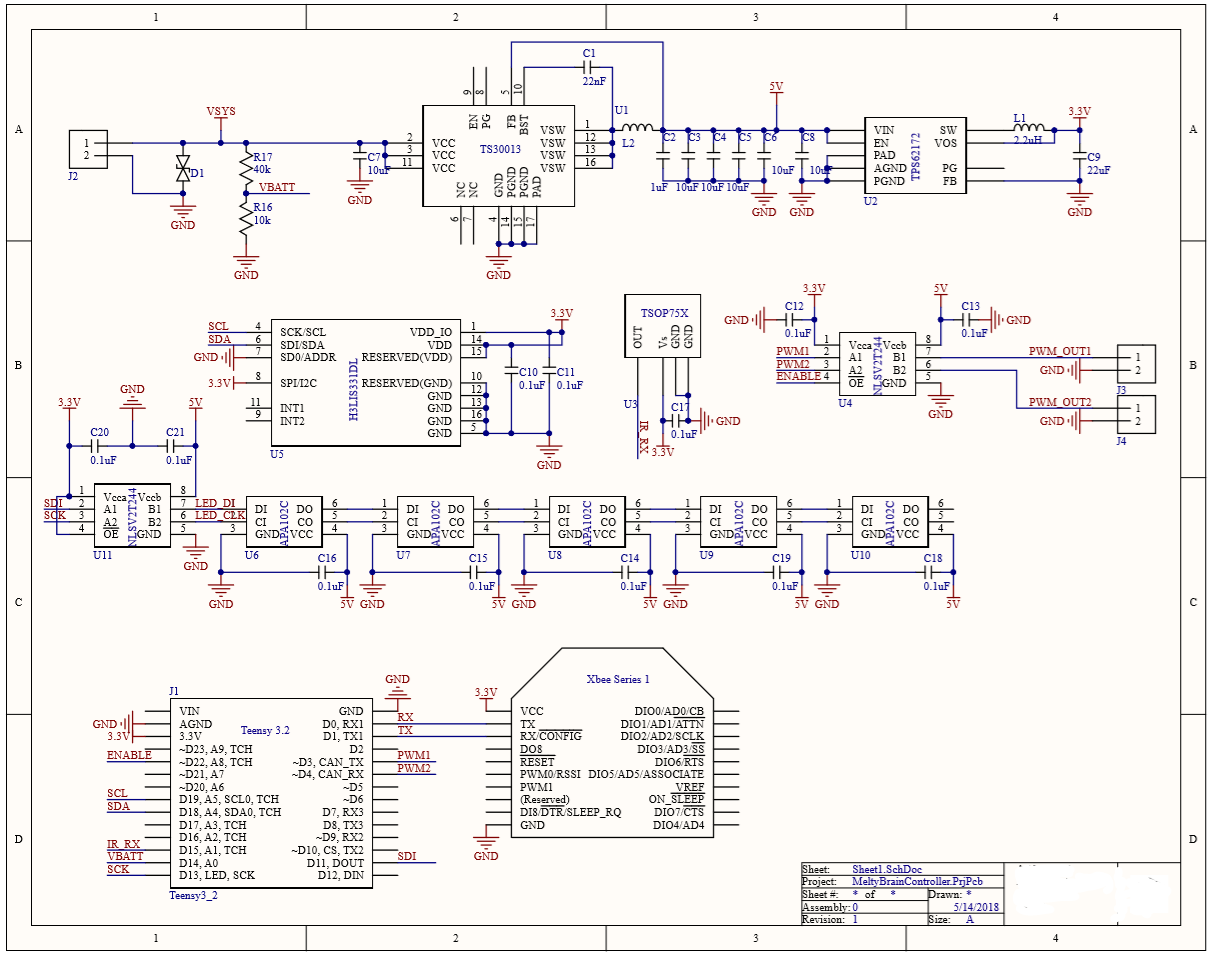Select capacitor C13 next to 5V
This screenshot has height=956, width=1211.
tap(966, 320)
